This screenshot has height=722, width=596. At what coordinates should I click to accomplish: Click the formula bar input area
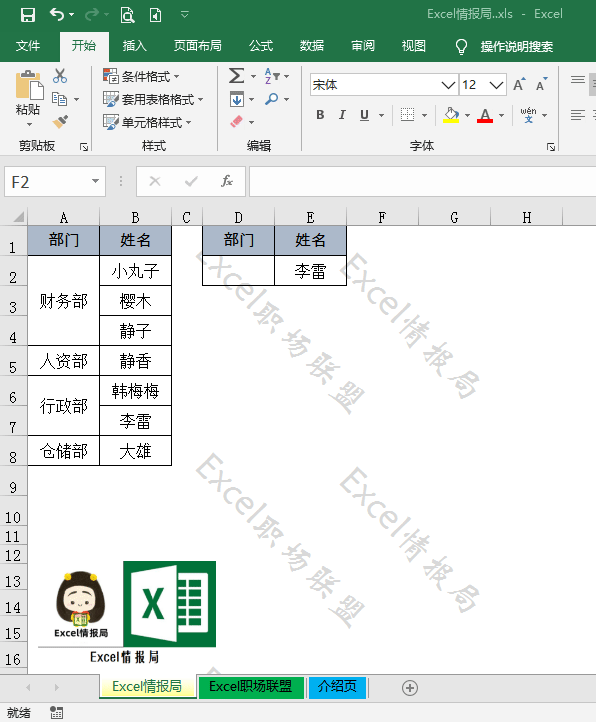[422, 181]
